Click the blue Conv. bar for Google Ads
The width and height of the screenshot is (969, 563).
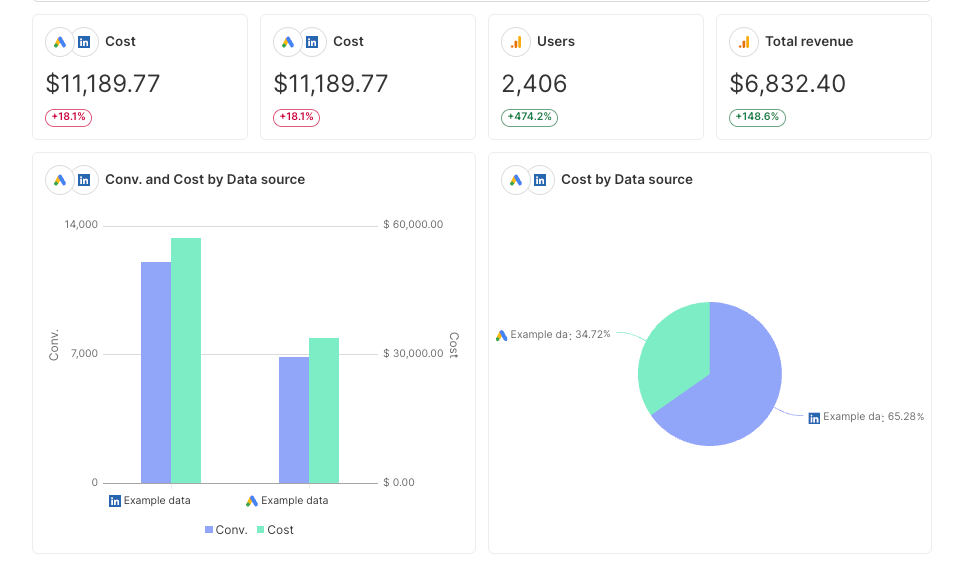[x=293, y=420]
